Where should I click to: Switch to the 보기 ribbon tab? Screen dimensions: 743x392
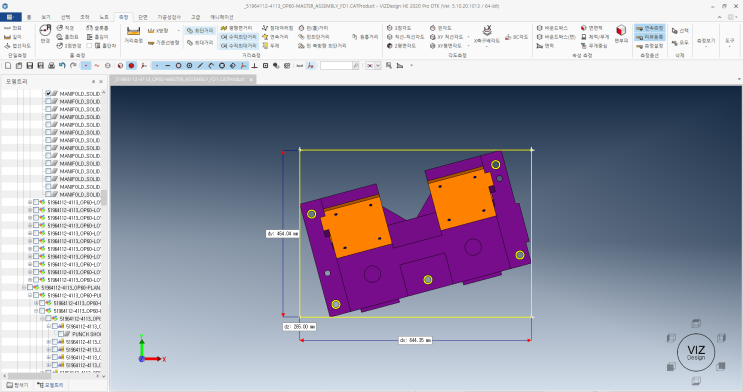pos(45,17)
